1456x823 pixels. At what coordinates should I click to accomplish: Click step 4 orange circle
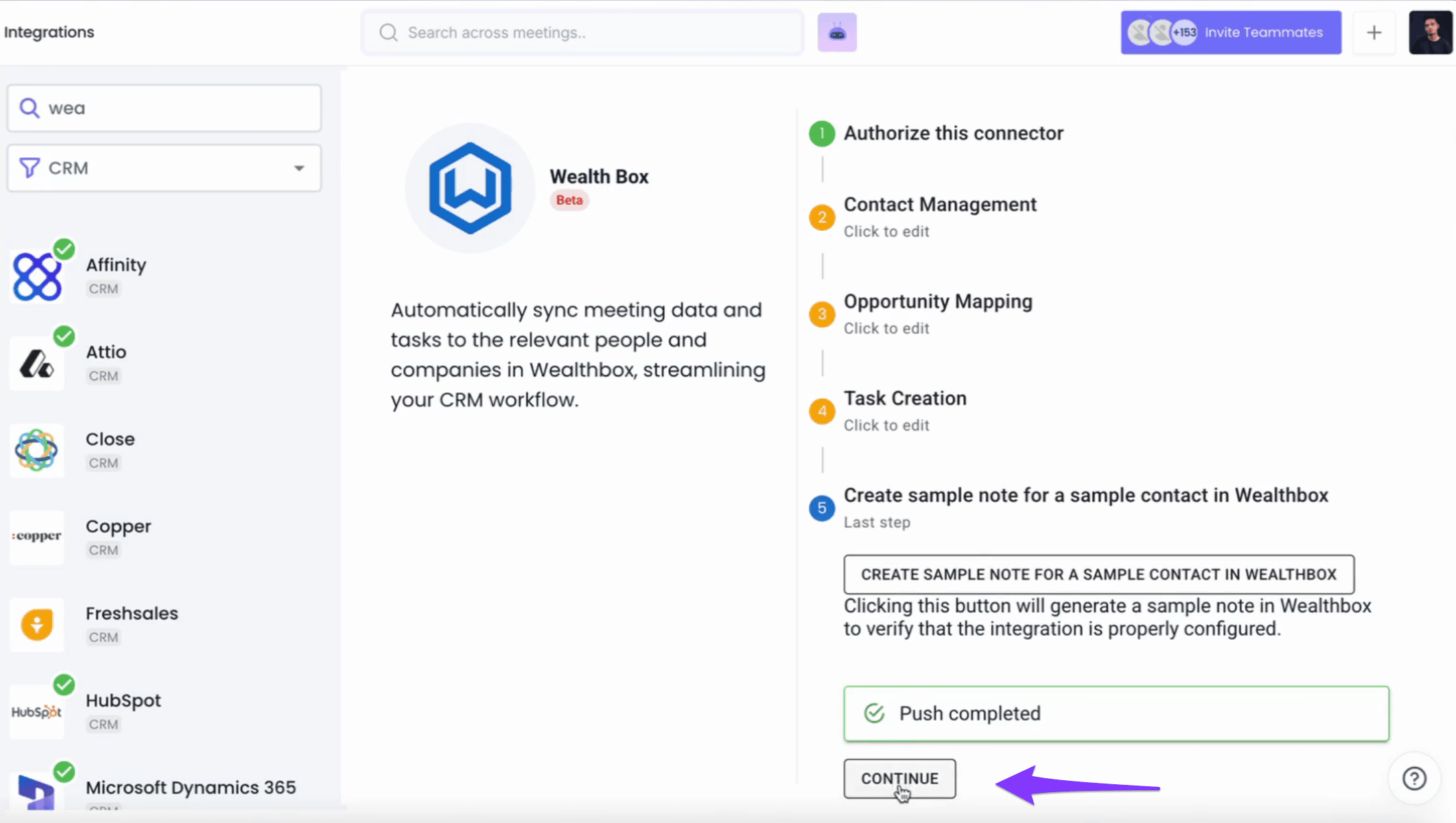[822, 411]
